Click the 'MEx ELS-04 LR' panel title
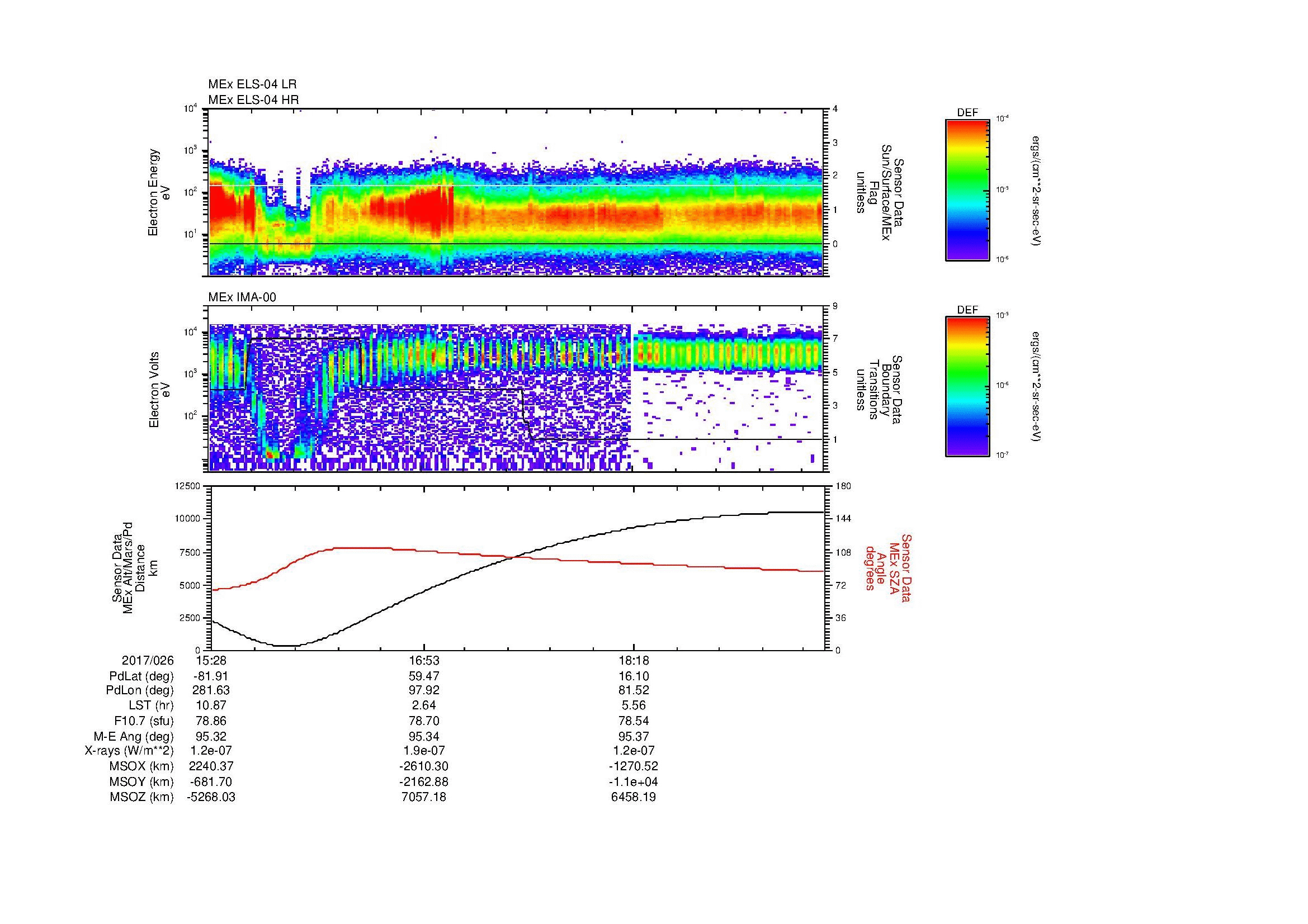 click(252, 84)
